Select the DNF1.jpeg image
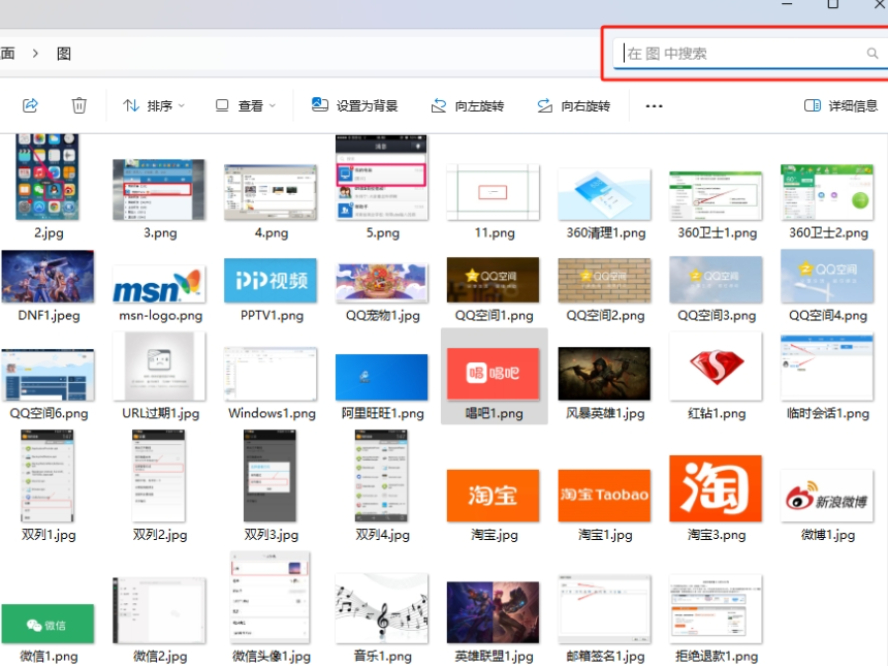 click(x=48, y=276)
